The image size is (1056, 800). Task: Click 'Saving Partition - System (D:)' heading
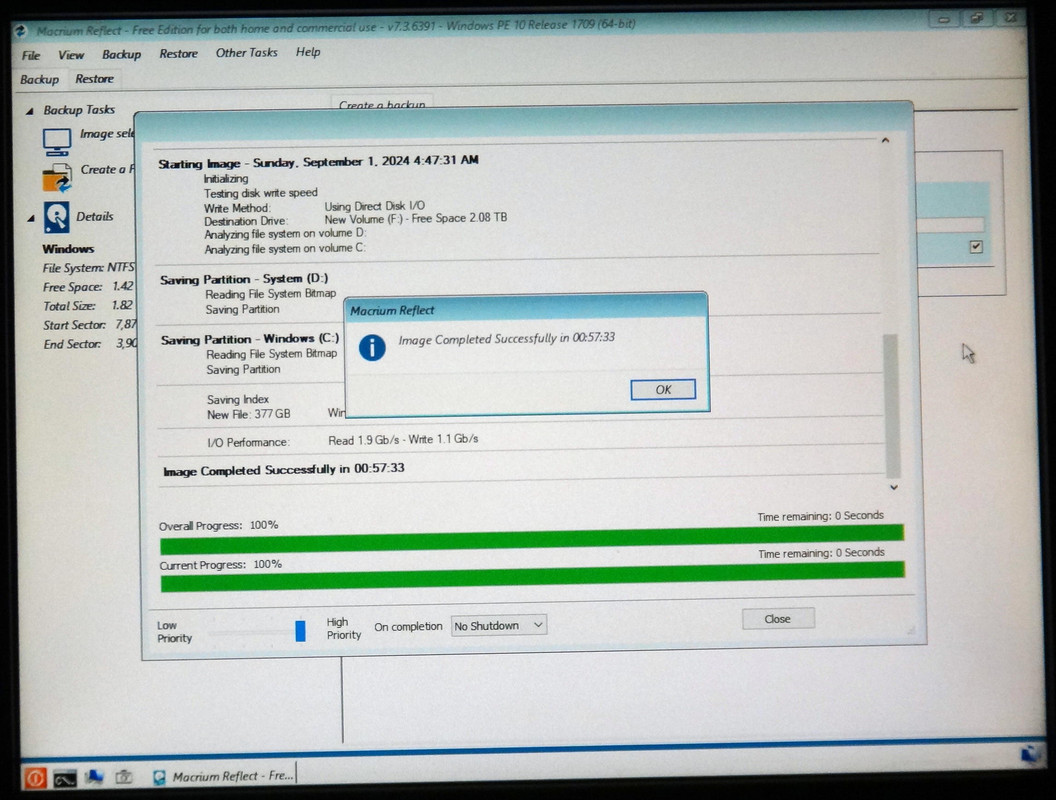244,279
